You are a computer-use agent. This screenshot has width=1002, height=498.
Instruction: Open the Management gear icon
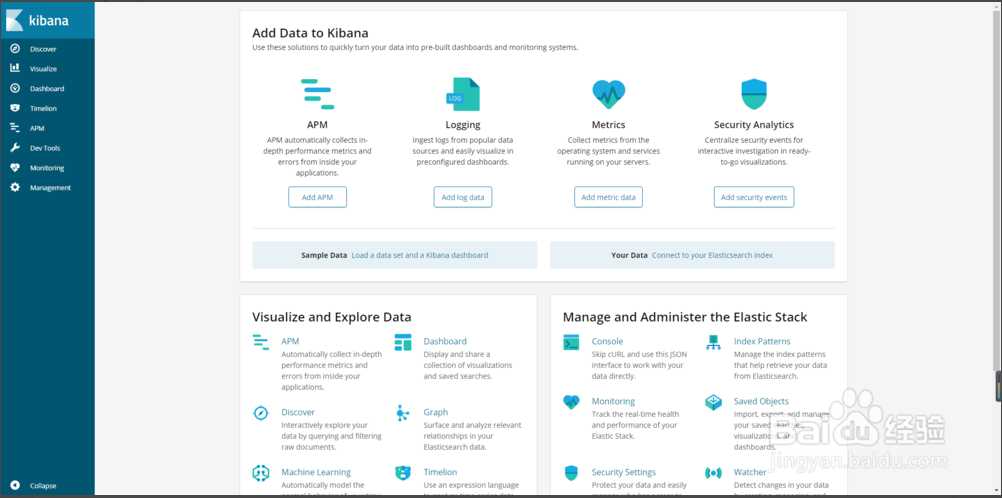coord(15,187)
